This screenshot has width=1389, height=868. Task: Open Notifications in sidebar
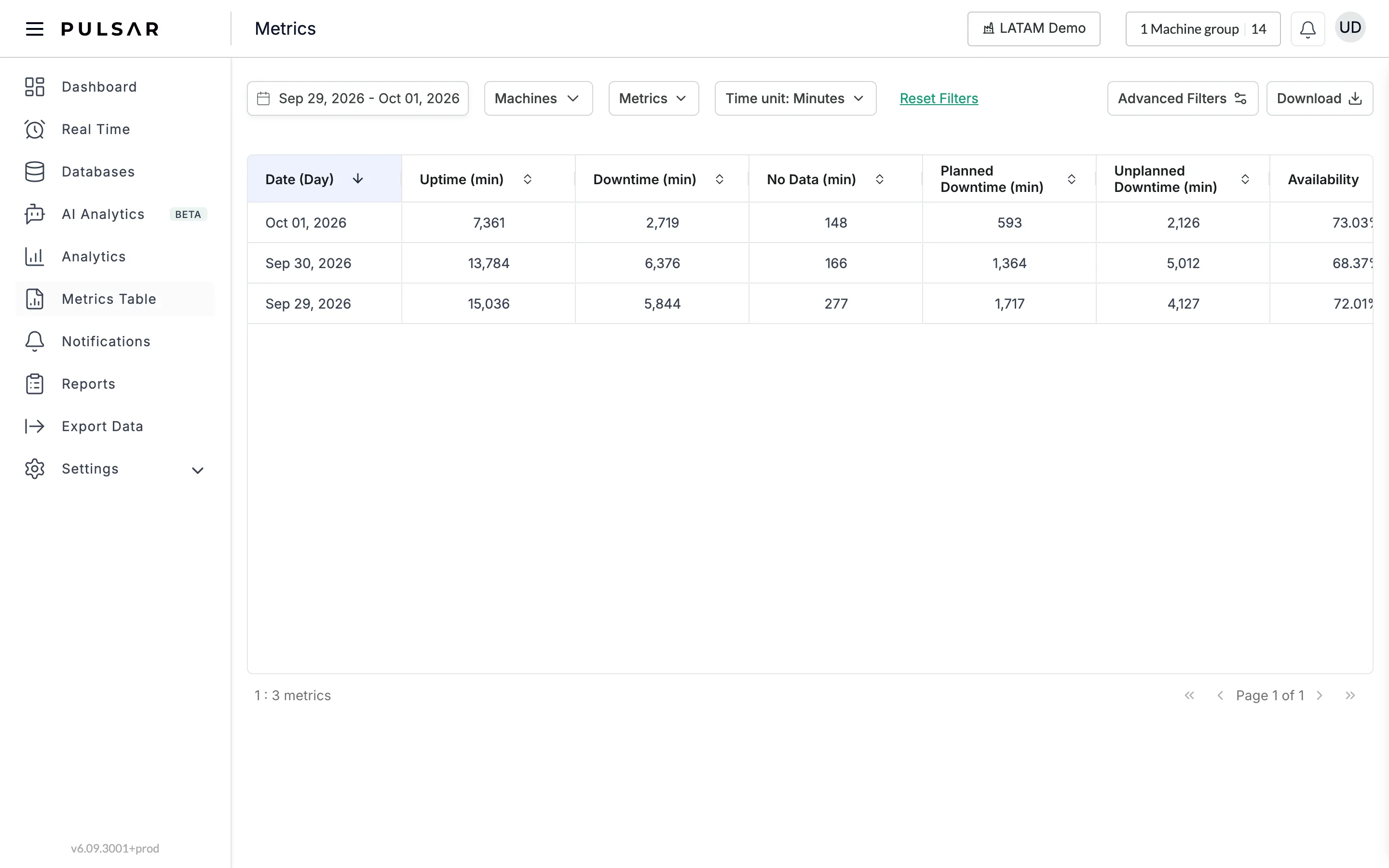pos(115,341)
